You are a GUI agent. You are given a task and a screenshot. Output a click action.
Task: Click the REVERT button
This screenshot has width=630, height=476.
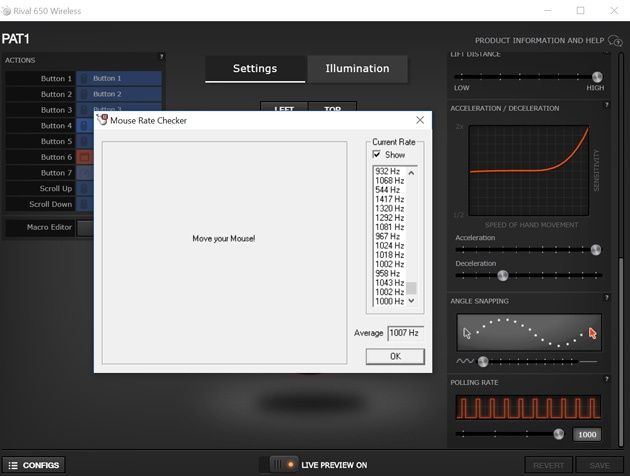click(x=548, y=465)
